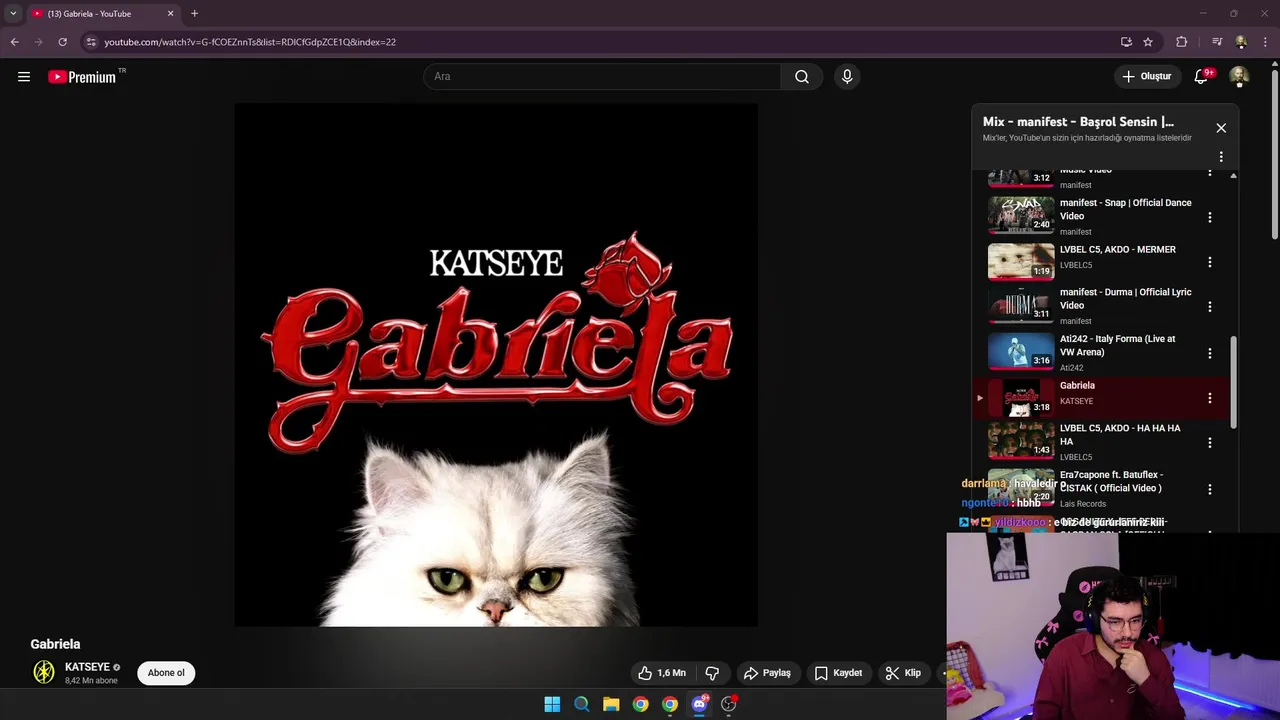Image resolution: width=1280 pixels, height=720 pixels.
Task: Open options for HA HA HA HA row
Action: click(x=1210, y=442)
